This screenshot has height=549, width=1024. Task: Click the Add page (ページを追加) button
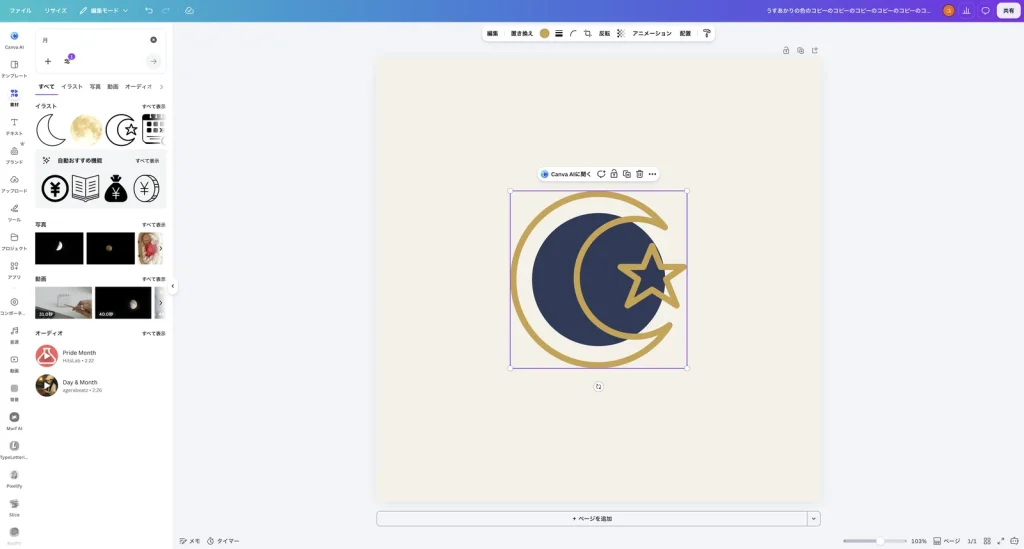pyautogui.click(x=592, y=518)
